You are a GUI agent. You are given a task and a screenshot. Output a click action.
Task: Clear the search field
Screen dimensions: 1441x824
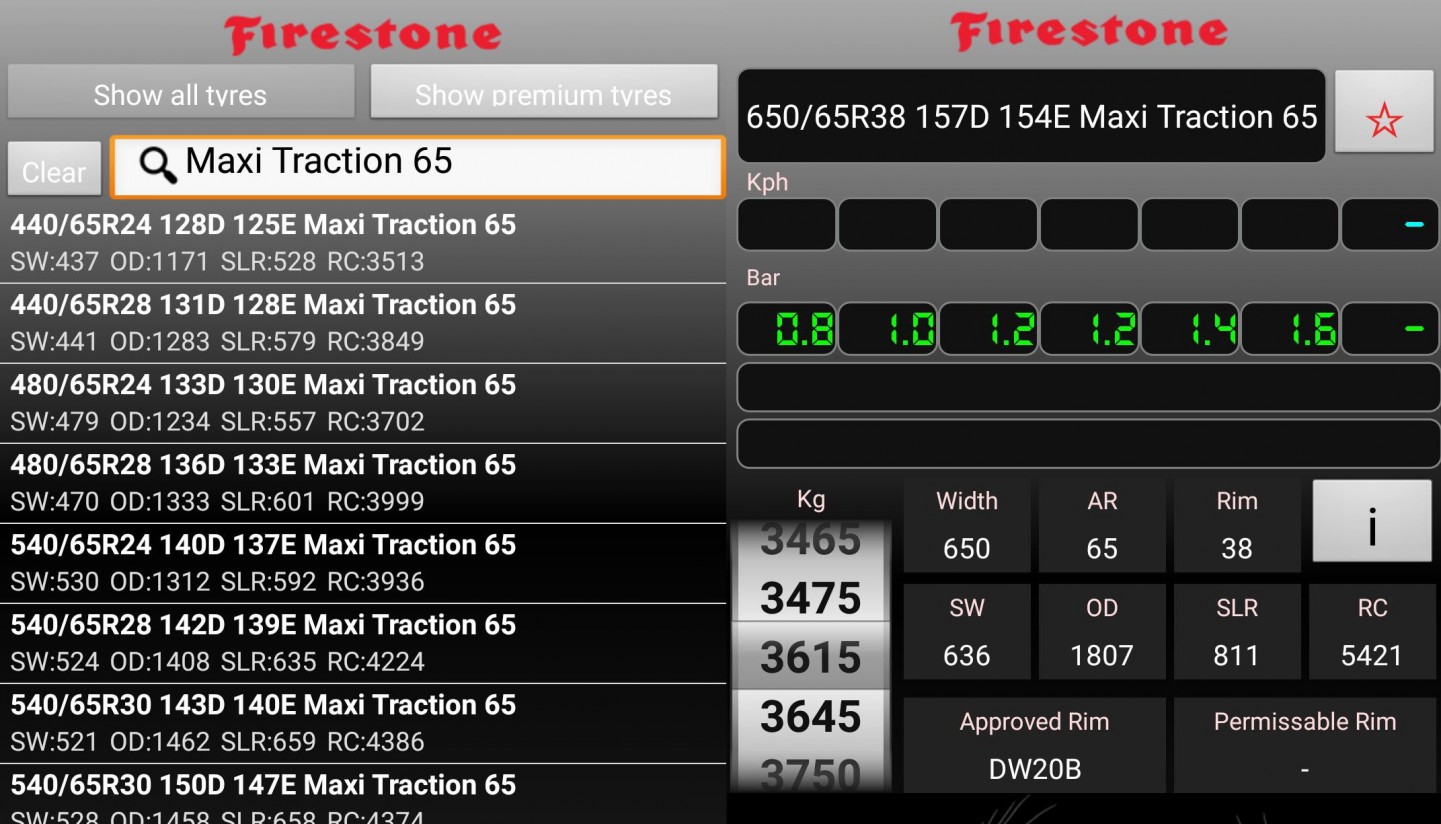(x=54, y=169)
